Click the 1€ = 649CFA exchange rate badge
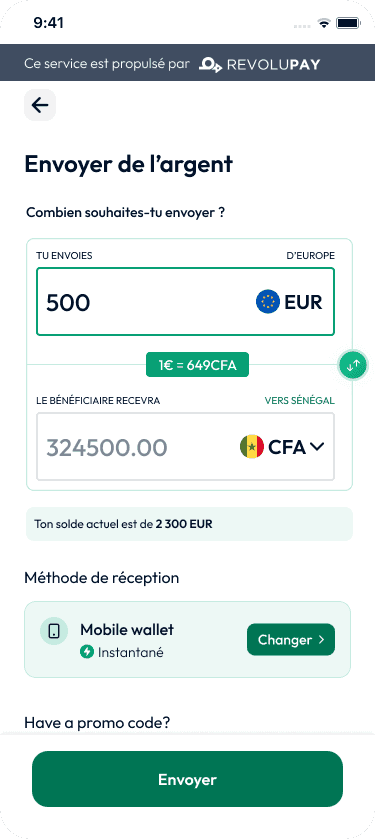This screenshot has height=839, width=375. (x=197, y=365)
